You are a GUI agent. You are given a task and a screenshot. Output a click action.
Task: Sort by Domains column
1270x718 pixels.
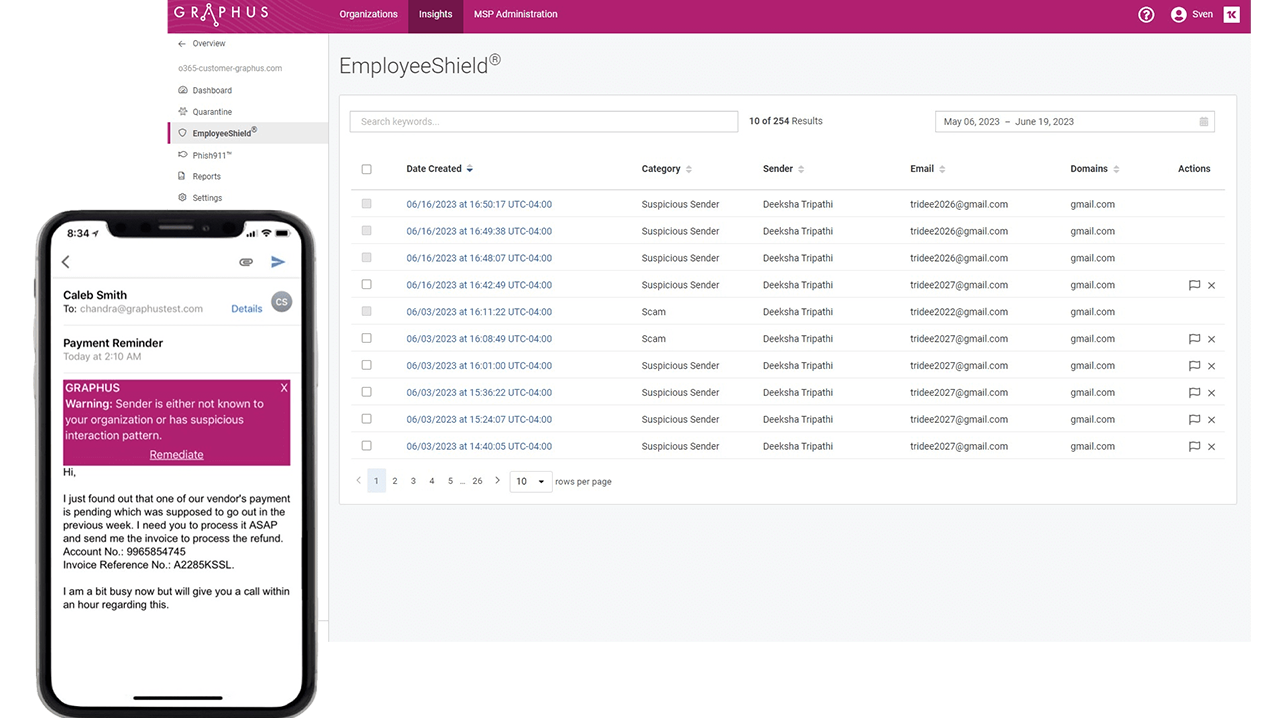pyautogui.click(x=1095, y=169)
